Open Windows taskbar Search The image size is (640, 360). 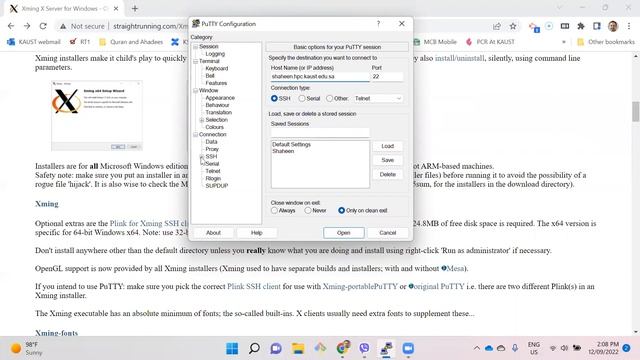[254, 349]
